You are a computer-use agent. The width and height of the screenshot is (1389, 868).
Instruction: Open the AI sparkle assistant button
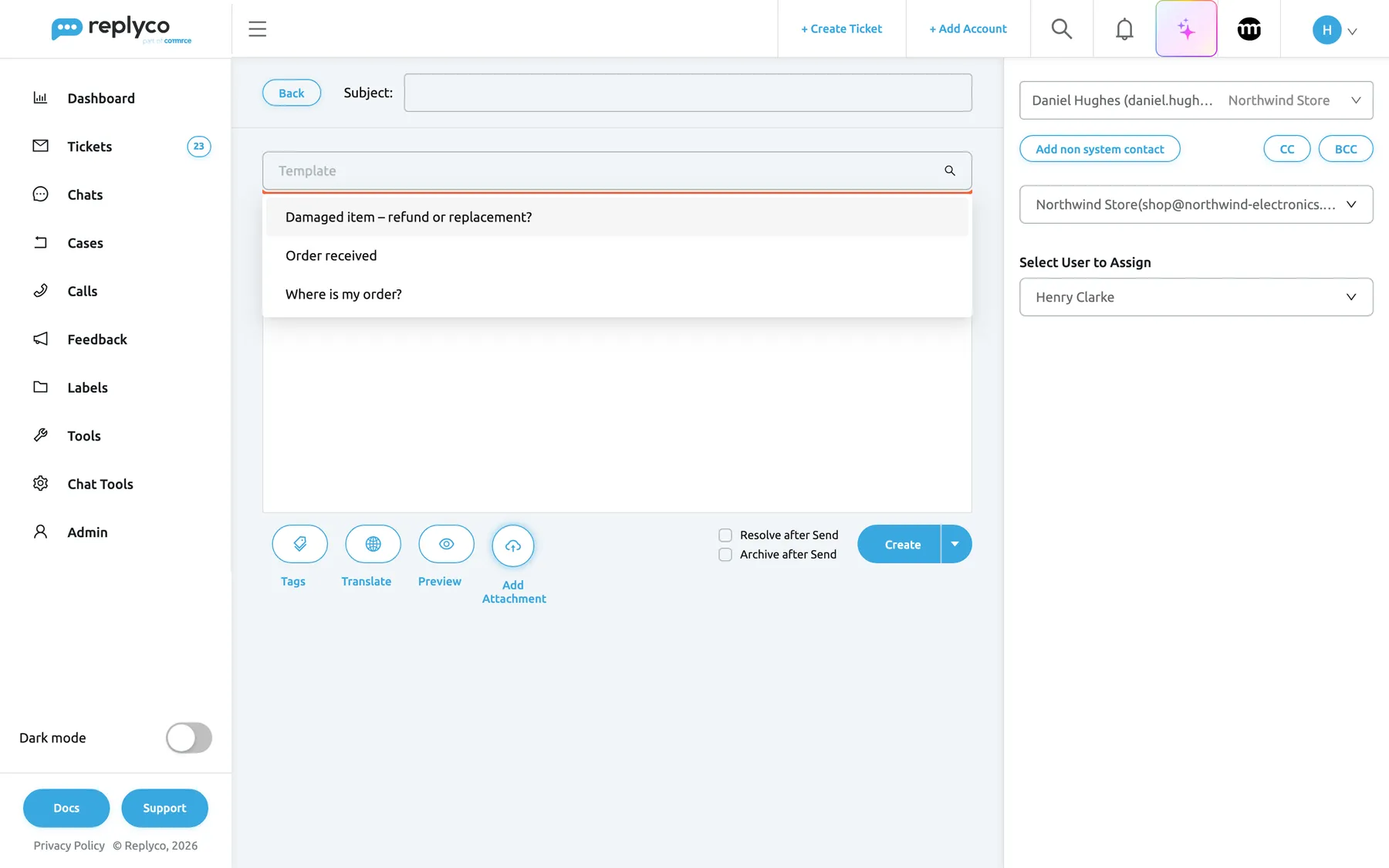tap(1186, 29)
